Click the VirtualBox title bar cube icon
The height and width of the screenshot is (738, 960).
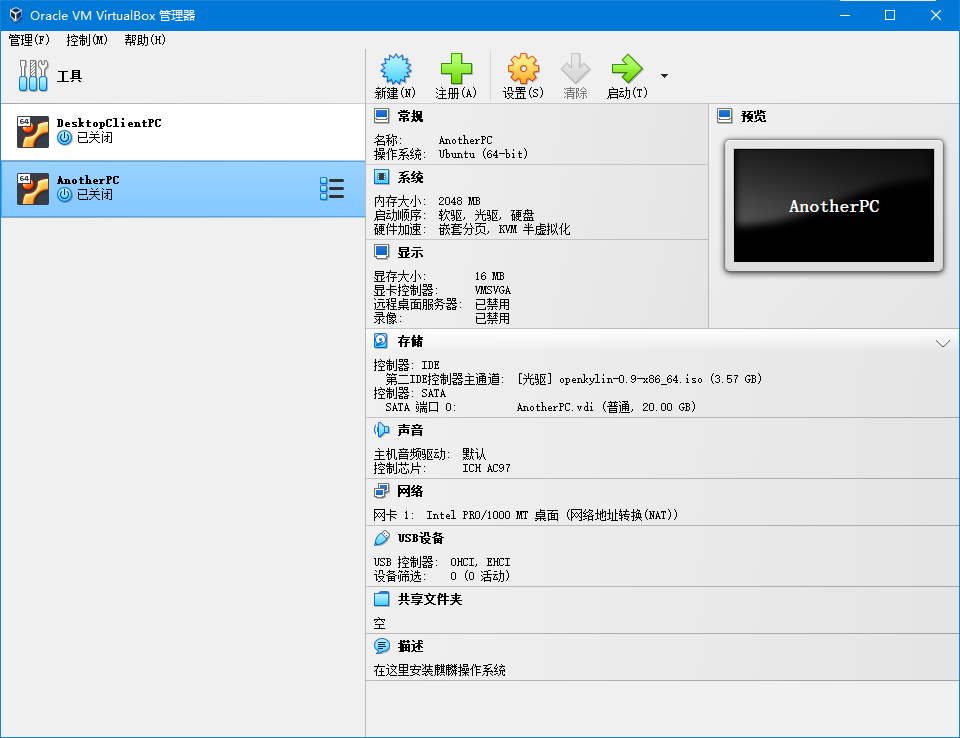(x=16, y=15)
